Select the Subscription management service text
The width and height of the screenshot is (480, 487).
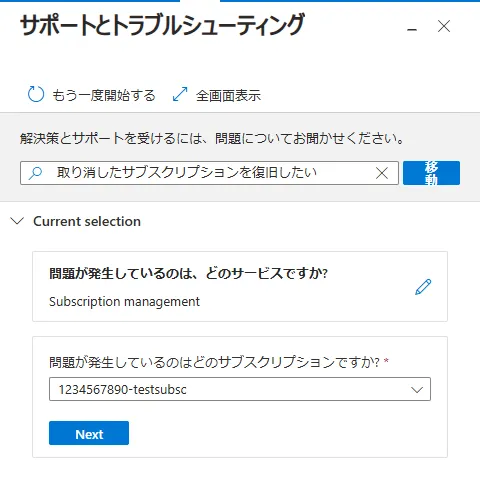coord(124,302)
